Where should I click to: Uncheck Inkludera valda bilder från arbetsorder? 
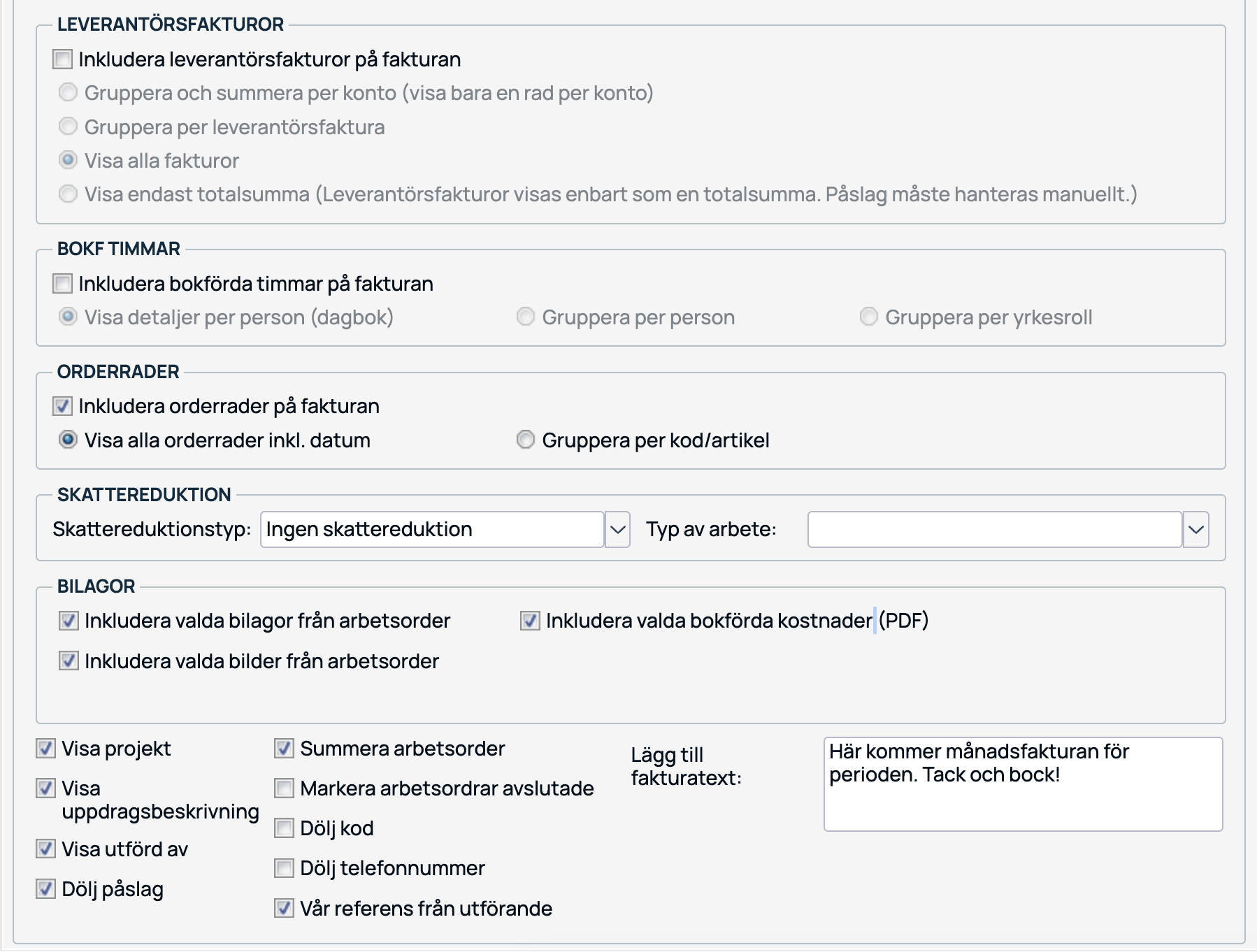pos(69,661)
